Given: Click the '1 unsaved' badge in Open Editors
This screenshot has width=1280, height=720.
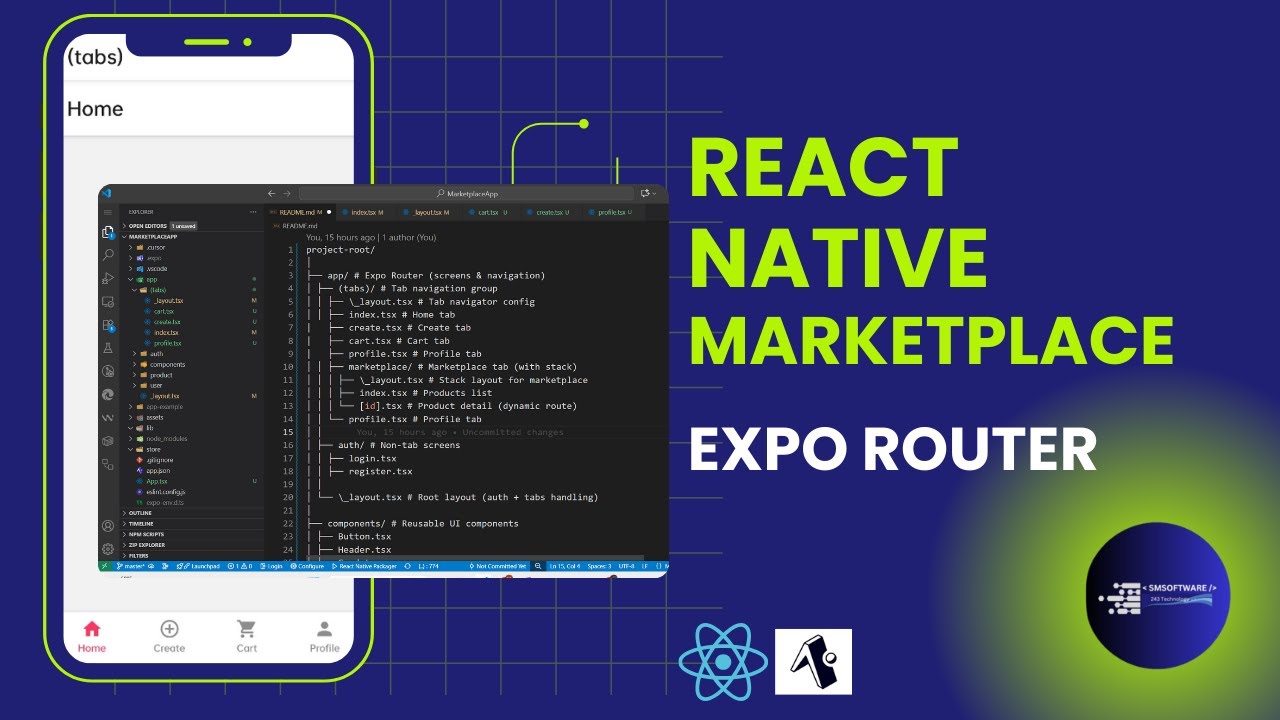Looking at the screenshot, I should 183,226.
